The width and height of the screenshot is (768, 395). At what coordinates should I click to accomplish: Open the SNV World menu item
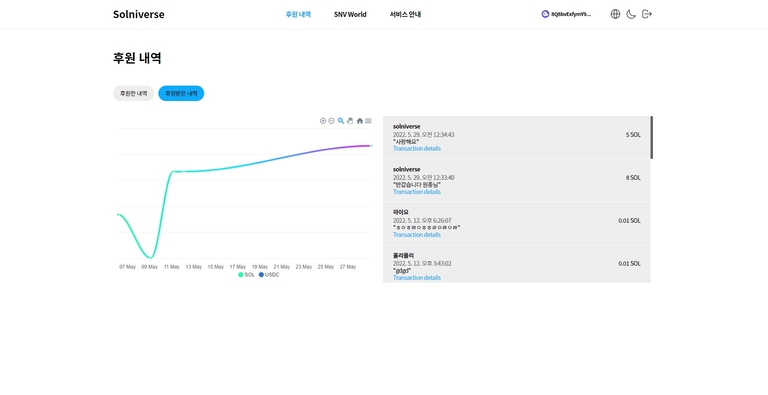coord(350,14)
